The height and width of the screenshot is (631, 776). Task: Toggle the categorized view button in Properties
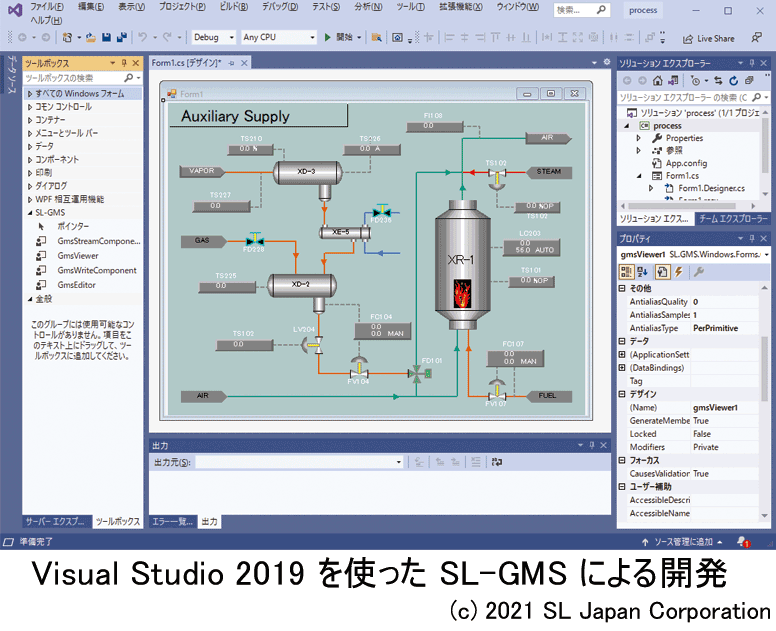click(x=626, y=272)
